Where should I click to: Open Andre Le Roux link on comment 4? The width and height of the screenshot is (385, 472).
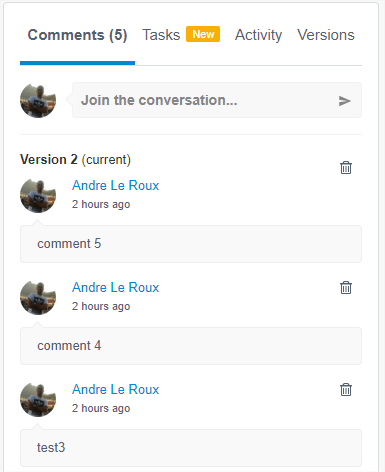point(115,288)
